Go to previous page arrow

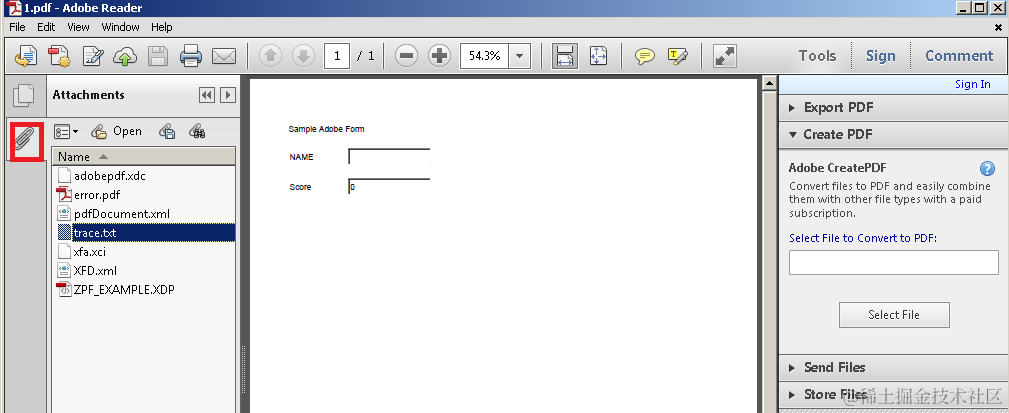click(270, 56)
